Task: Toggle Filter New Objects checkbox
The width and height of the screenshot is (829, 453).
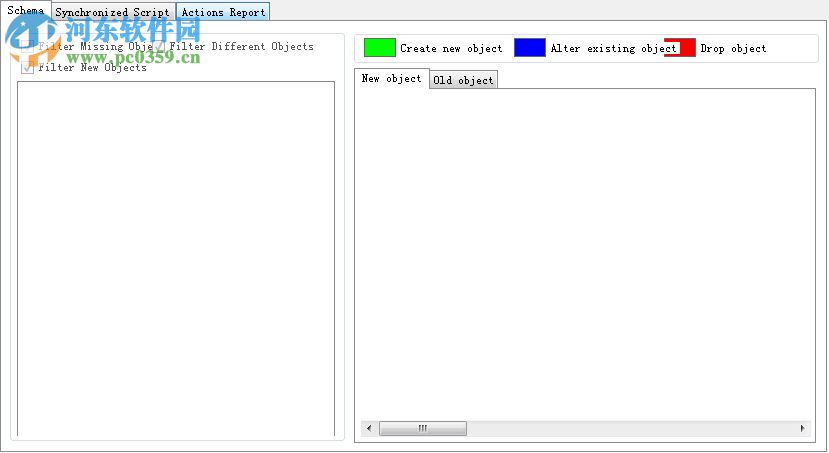Action: pyautogui.click(x=27, y=68)
